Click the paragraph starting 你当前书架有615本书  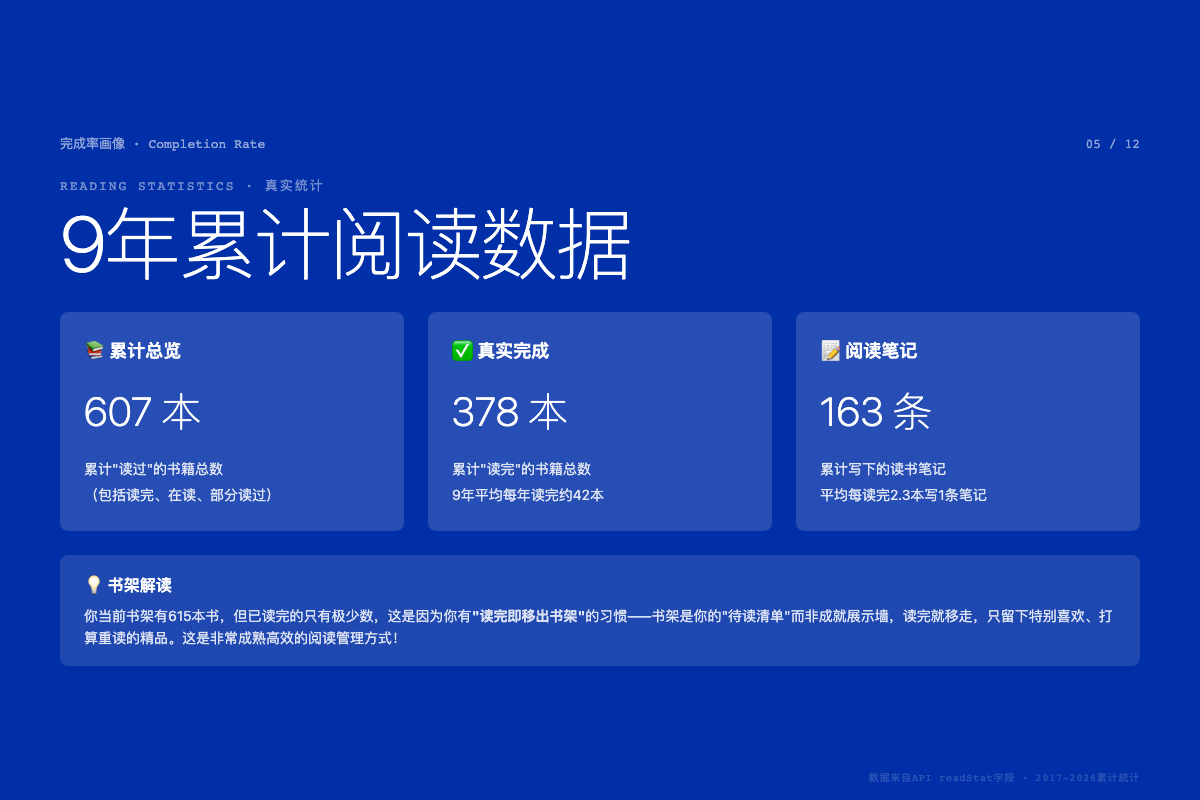coord(598,626)
